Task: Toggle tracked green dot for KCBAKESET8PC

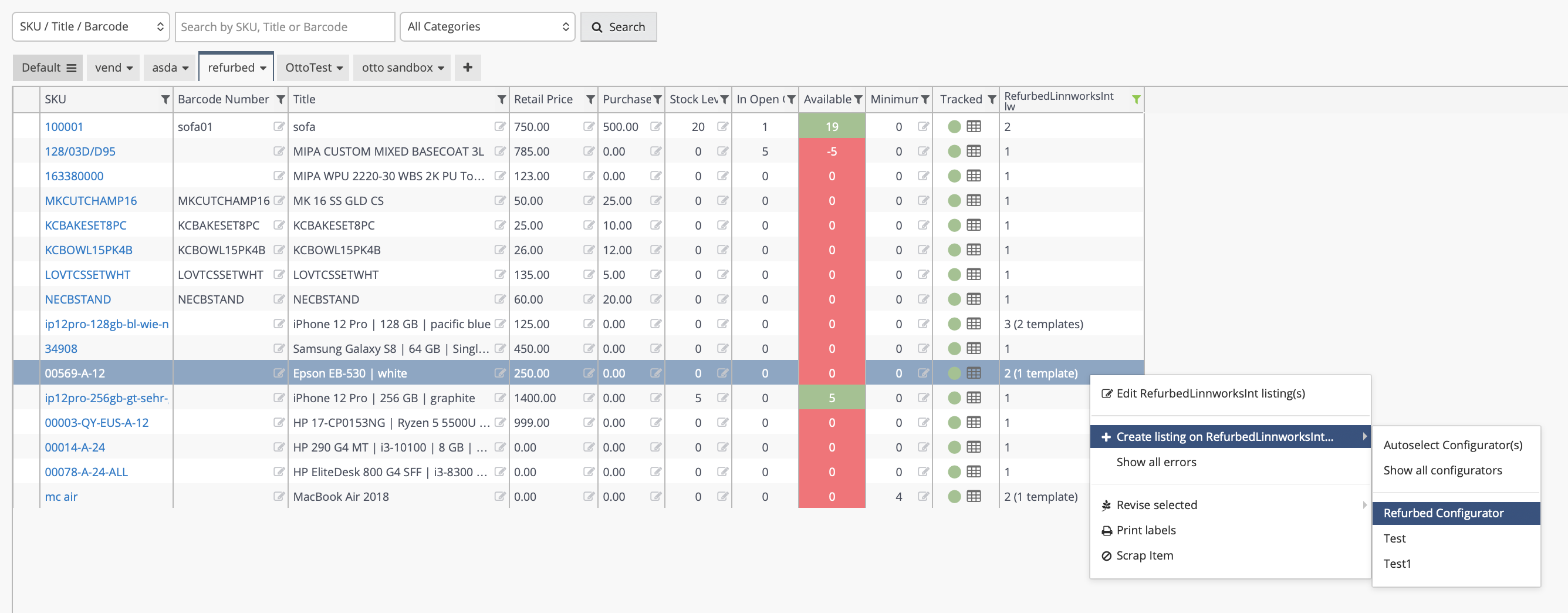Action: (x=954, y=225)
